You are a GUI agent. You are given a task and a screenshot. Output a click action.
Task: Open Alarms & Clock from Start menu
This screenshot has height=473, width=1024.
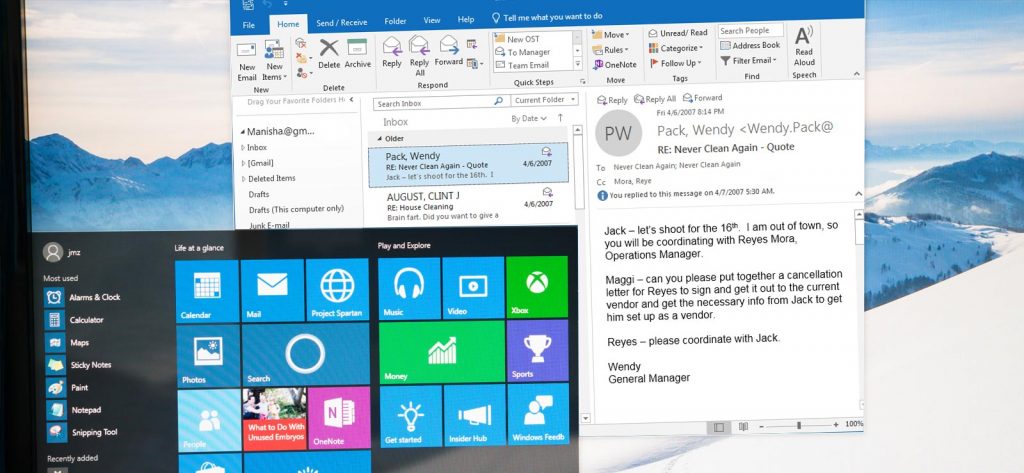[82, 297]
